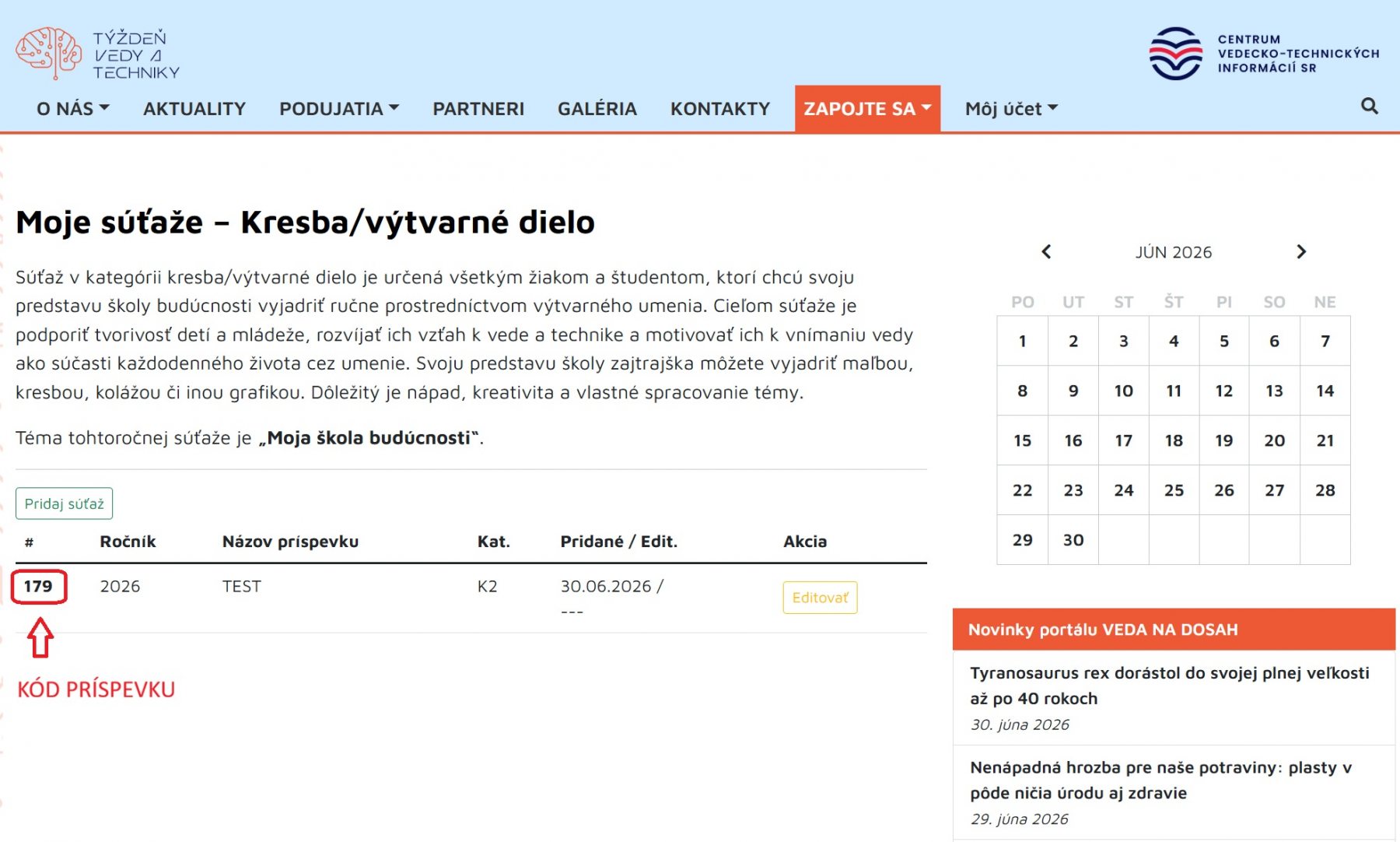Open the Nenápadná hrozba pre naše potraviny article

pyautogui.click(x=1160, y=780)
